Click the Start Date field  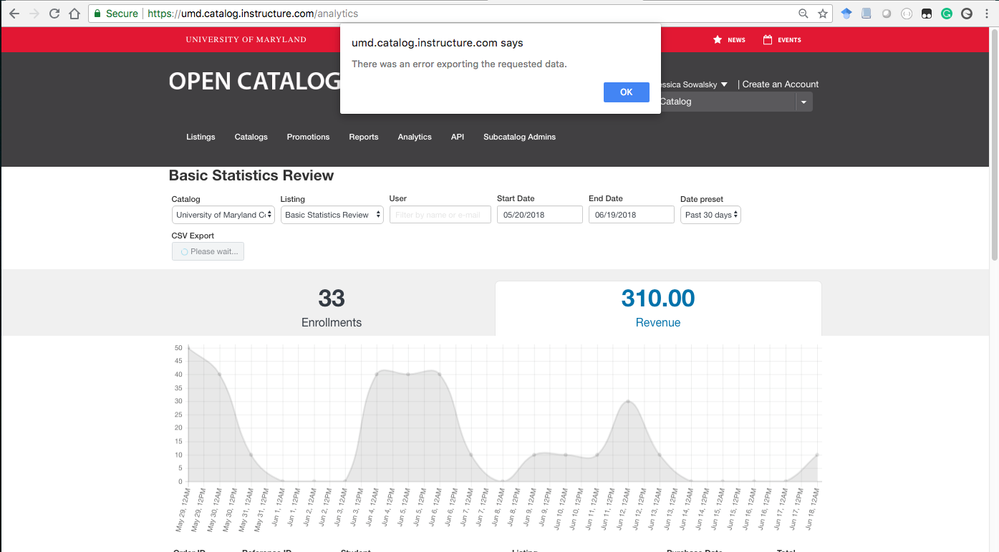(539, 215)
